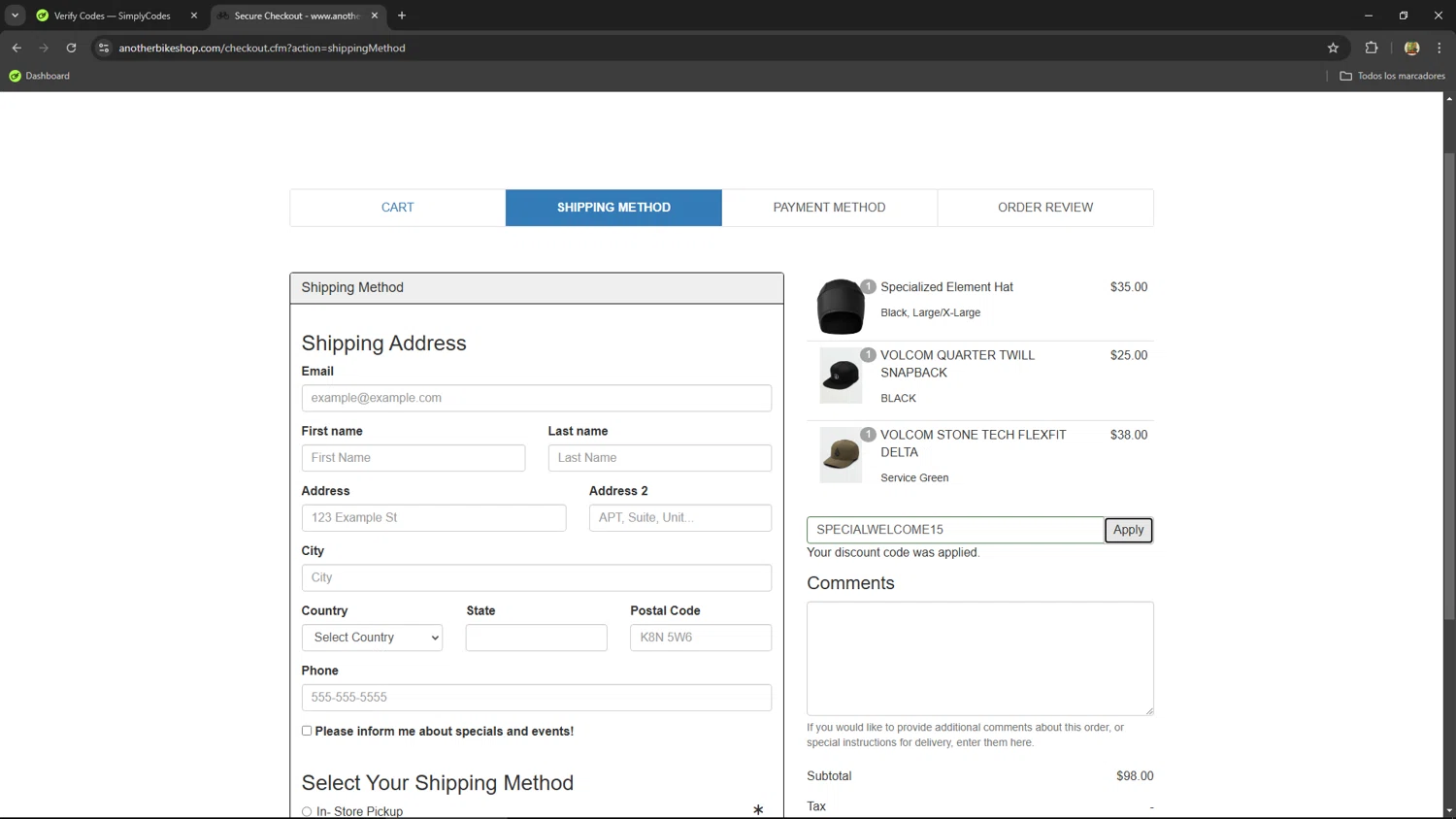Open Chrome three-dot menu

pos(1439,48)
